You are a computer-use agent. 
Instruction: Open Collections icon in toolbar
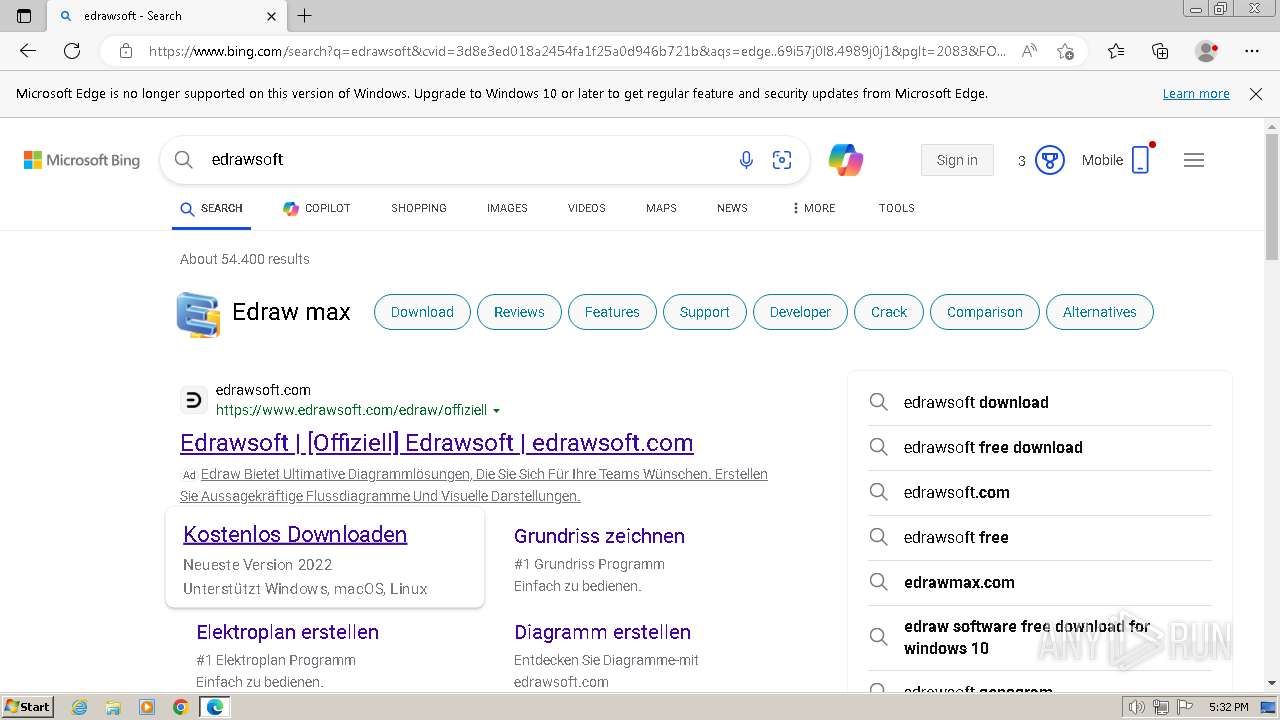pos(1160,51)
